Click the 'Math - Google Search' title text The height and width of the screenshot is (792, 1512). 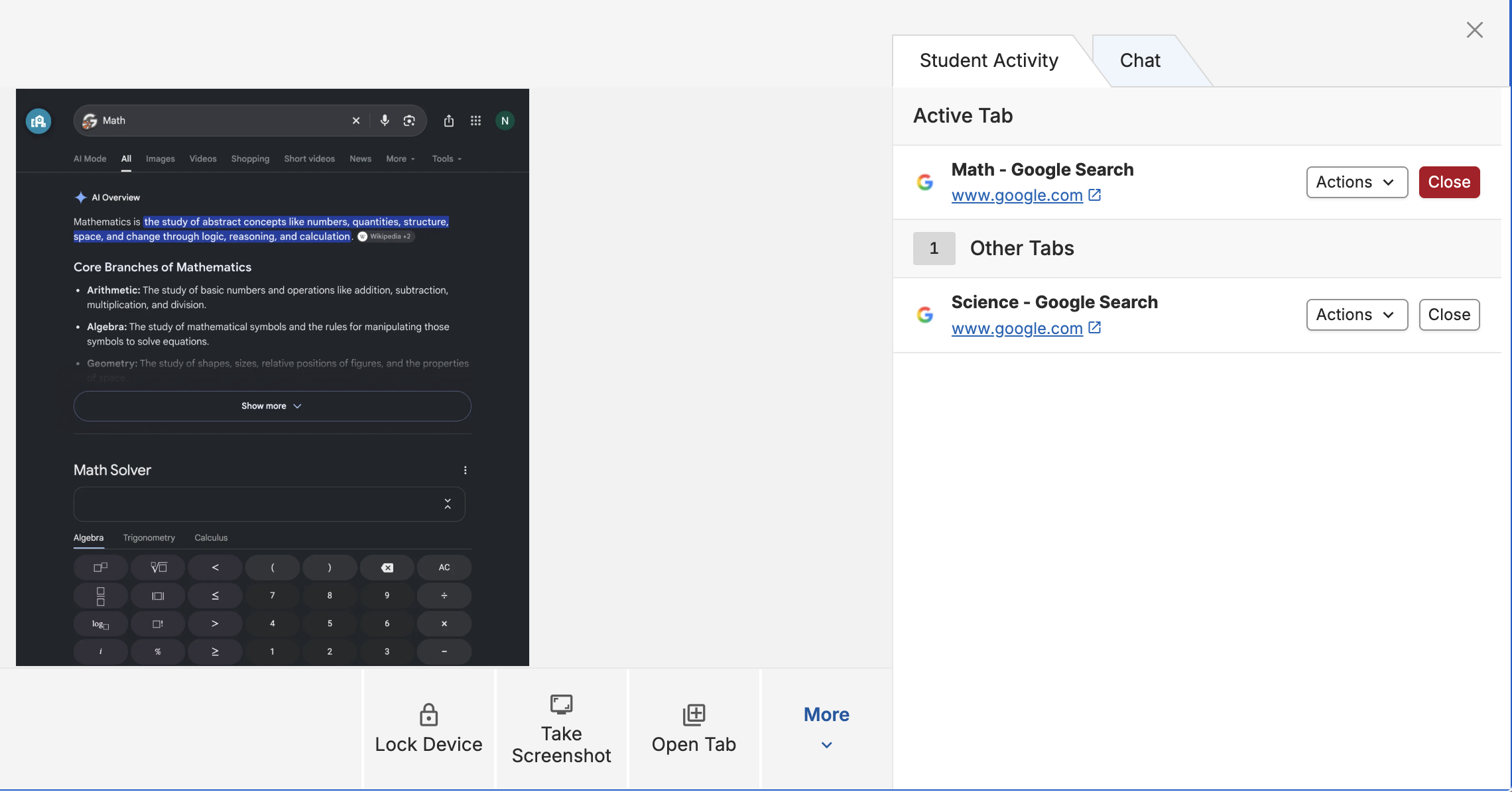(x=1042, y=170)
